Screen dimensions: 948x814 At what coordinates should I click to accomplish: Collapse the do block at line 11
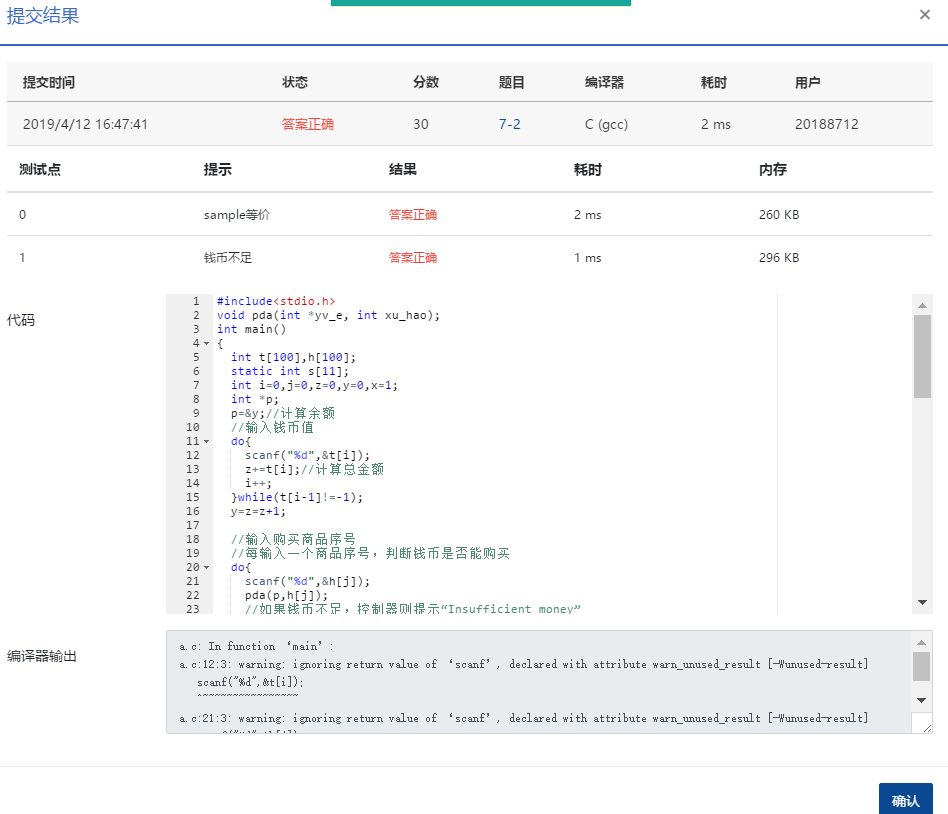207,441
